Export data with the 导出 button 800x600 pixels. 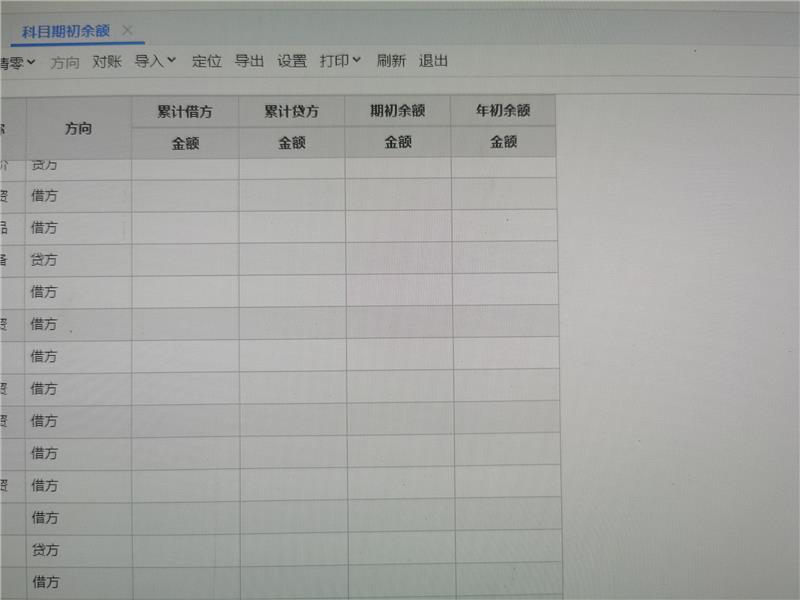pos(249,61)
